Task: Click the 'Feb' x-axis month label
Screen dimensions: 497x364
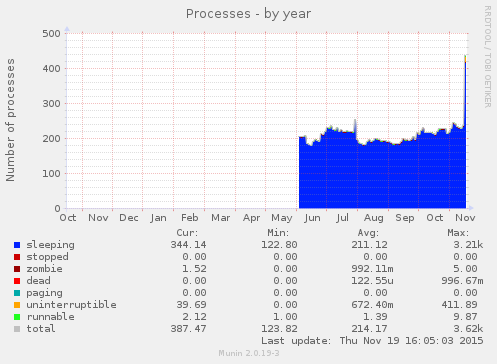Action: click(190, 218)
